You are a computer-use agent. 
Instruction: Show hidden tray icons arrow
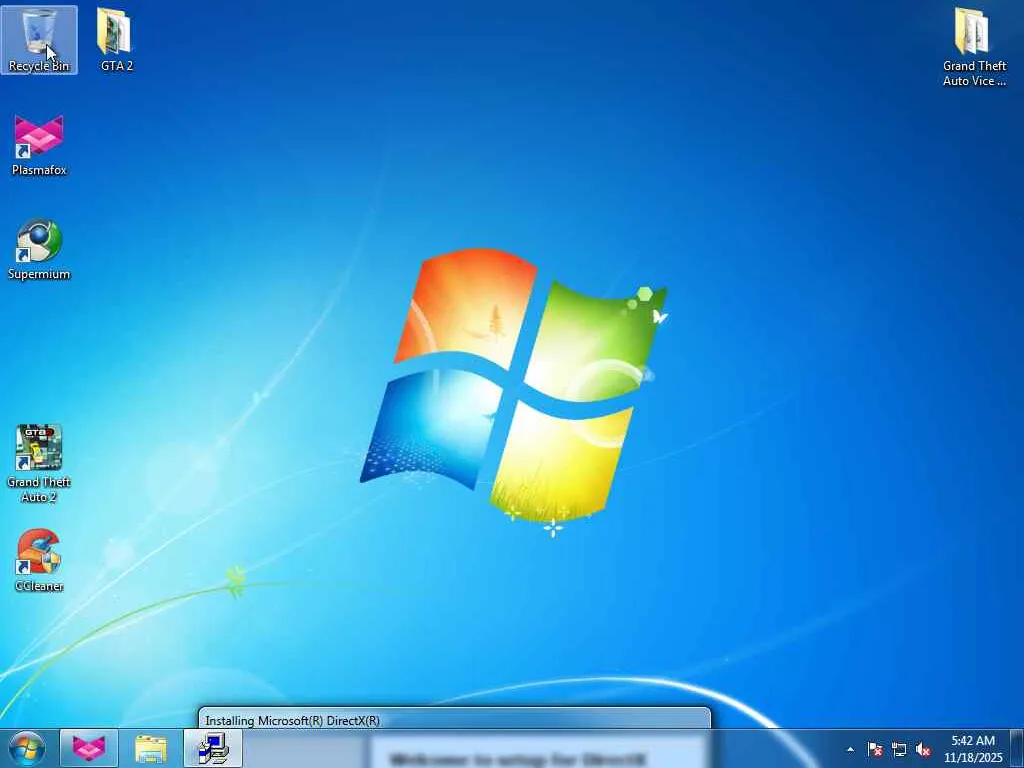(850, 750)
